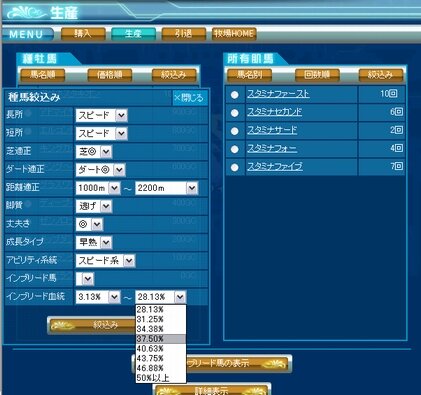Open the ダート適正 dropdown
The width and height of the screenshot is (421, 395).
coord(100,170)
